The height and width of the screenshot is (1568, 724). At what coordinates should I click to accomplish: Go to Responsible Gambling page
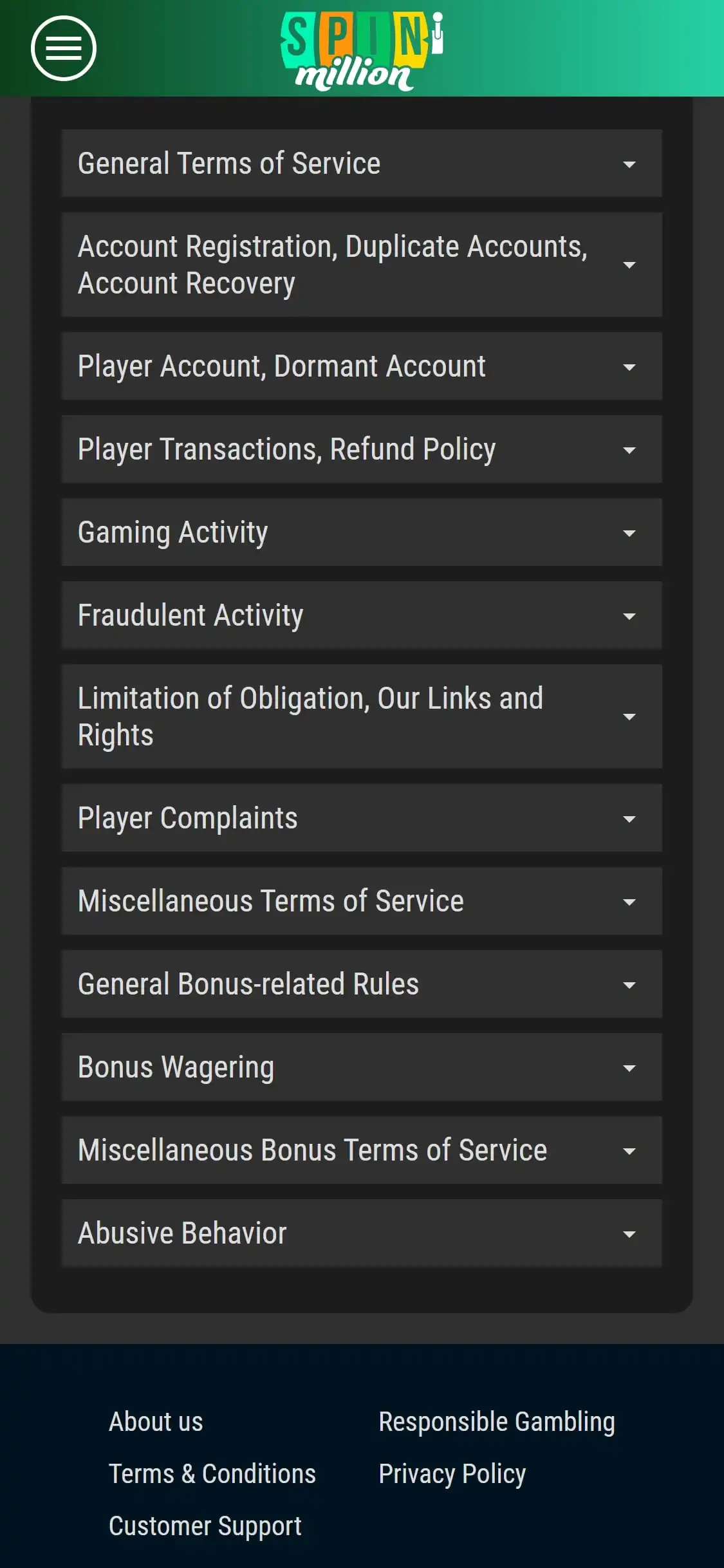496,1421
